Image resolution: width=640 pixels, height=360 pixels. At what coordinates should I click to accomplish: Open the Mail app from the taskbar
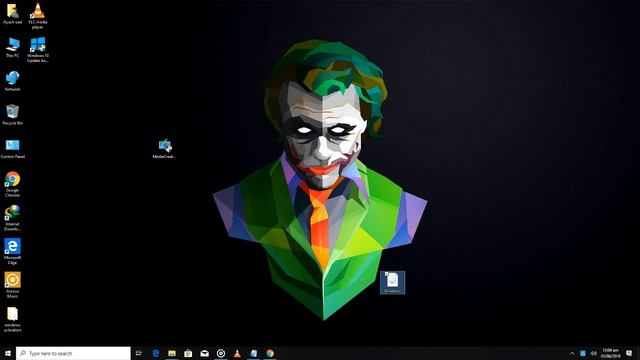(x=204, y=353)
